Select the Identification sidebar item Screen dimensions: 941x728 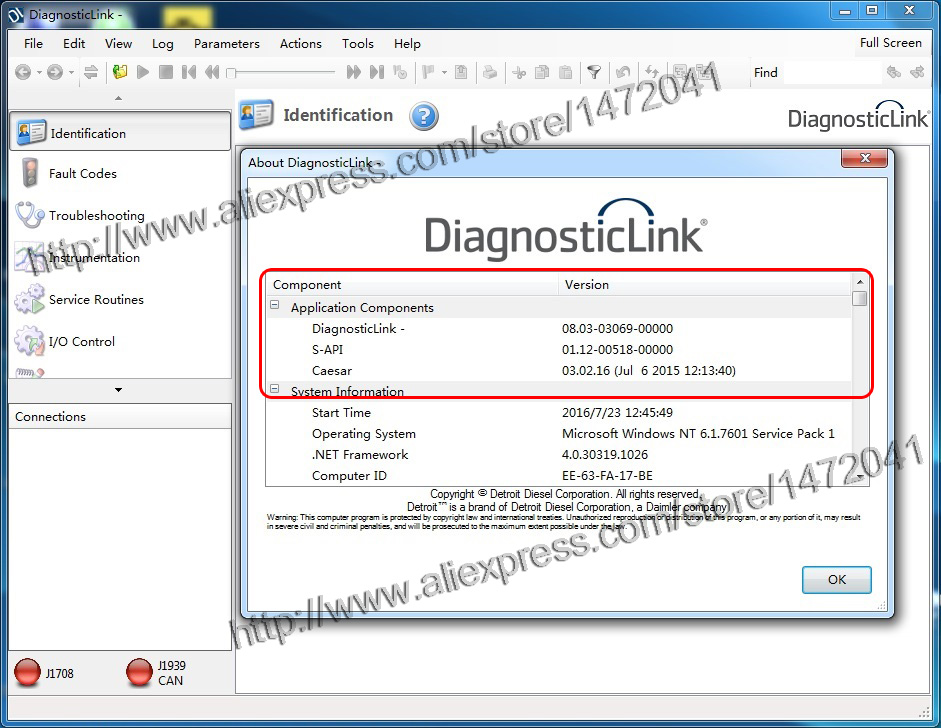pos(88,133)
